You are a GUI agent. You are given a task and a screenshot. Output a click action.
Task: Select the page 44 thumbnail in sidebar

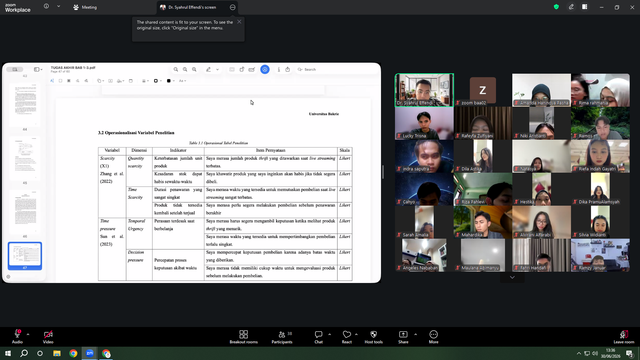coord(25,105)
